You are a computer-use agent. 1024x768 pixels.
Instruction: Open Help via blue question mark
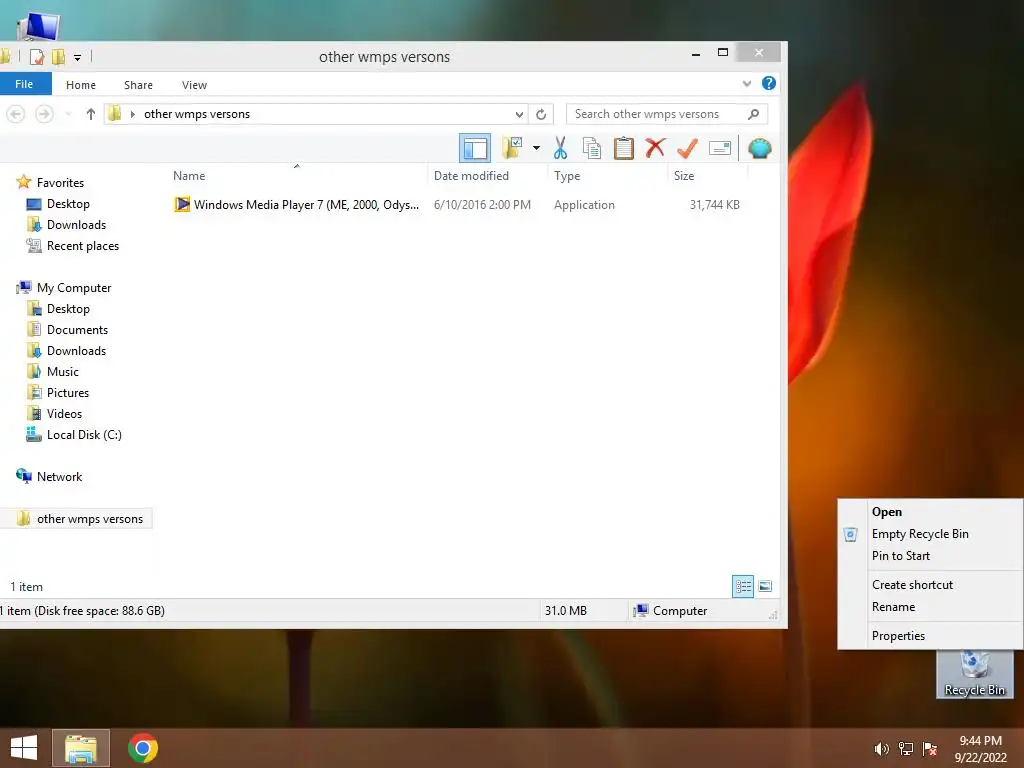click(769, 83)
